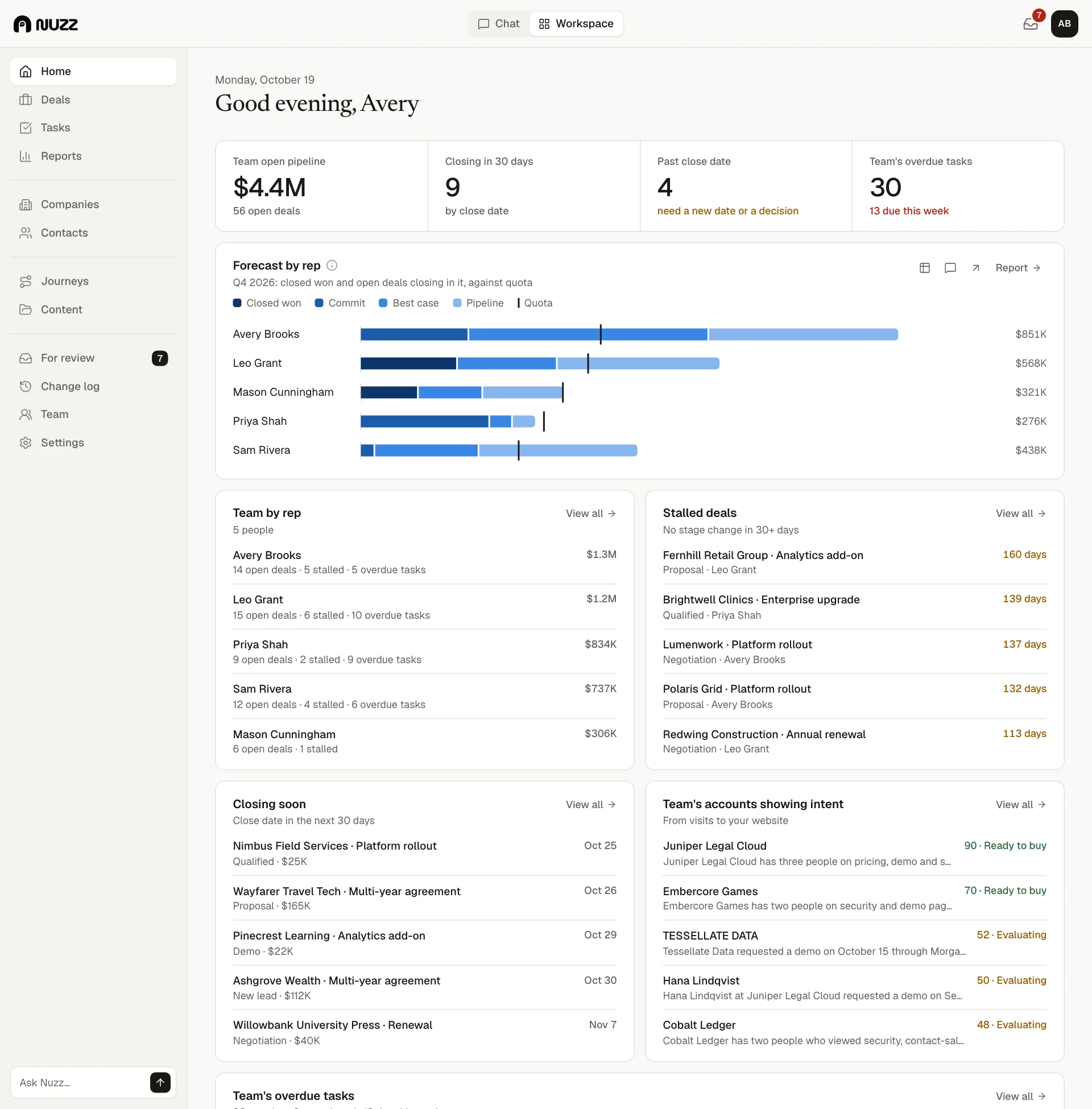The height and width of the screenshot is (1109, 1092).
Task: View all accounts showing intent
Action: 1020,805
